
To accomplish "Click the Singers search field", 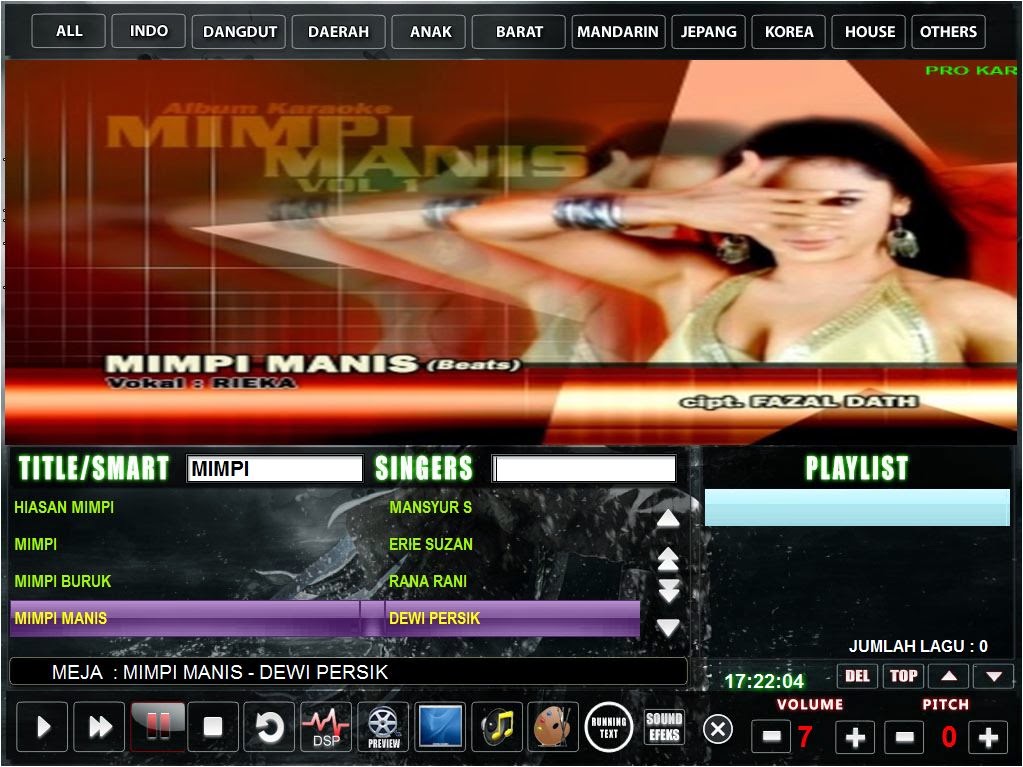I will [x=585, y=469].
